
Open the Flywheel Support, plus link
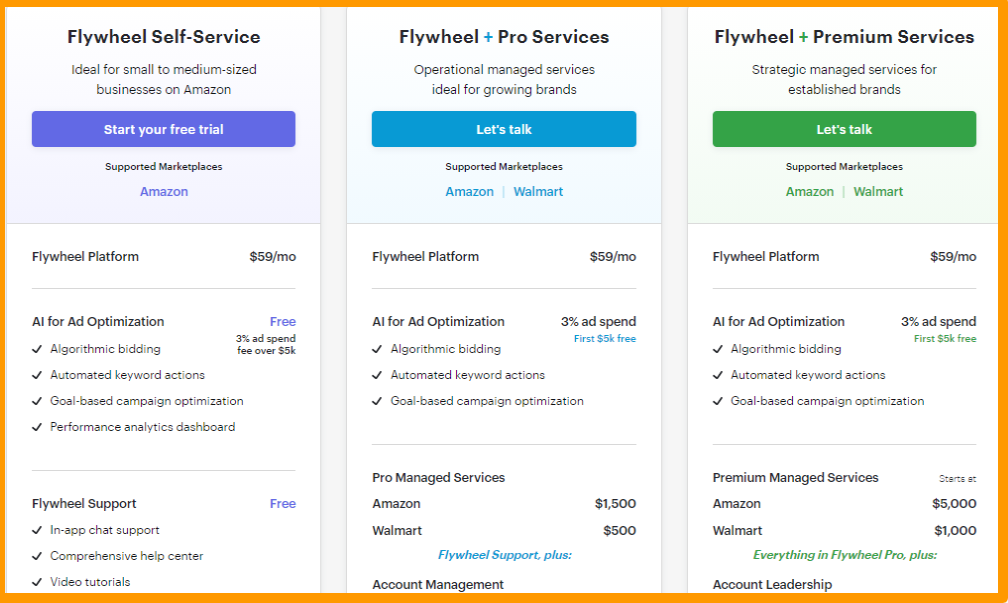[504, 554]
